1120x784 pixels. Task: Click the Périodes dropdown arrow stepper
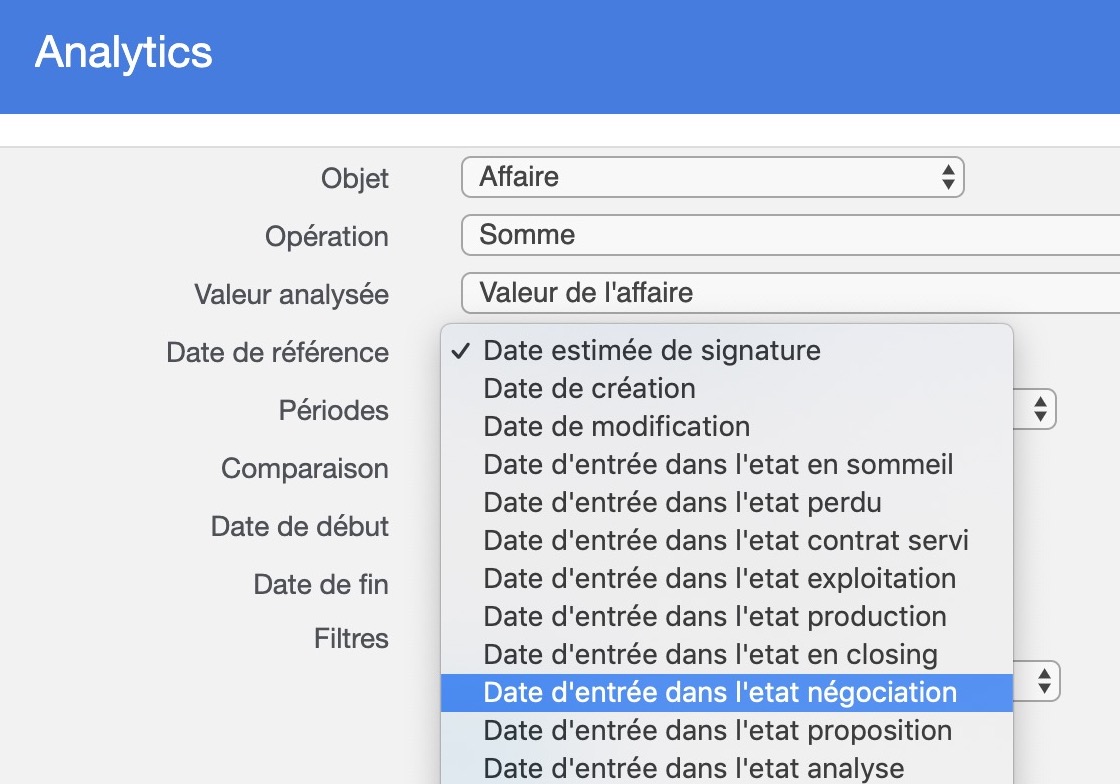pos(1040,410)
